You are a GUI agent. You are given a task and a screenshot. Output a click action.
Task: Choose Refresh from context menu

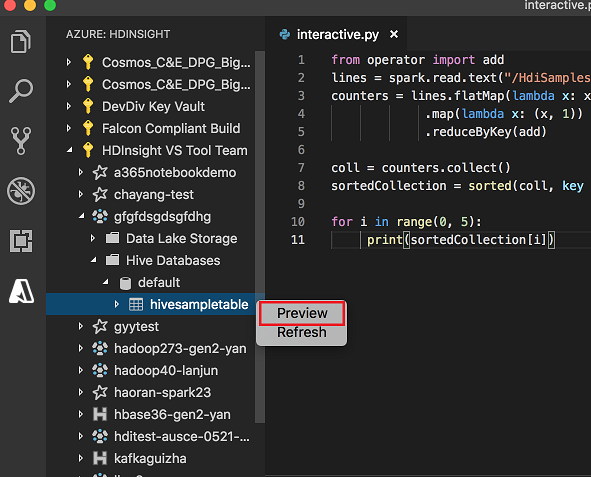[302, 333]
